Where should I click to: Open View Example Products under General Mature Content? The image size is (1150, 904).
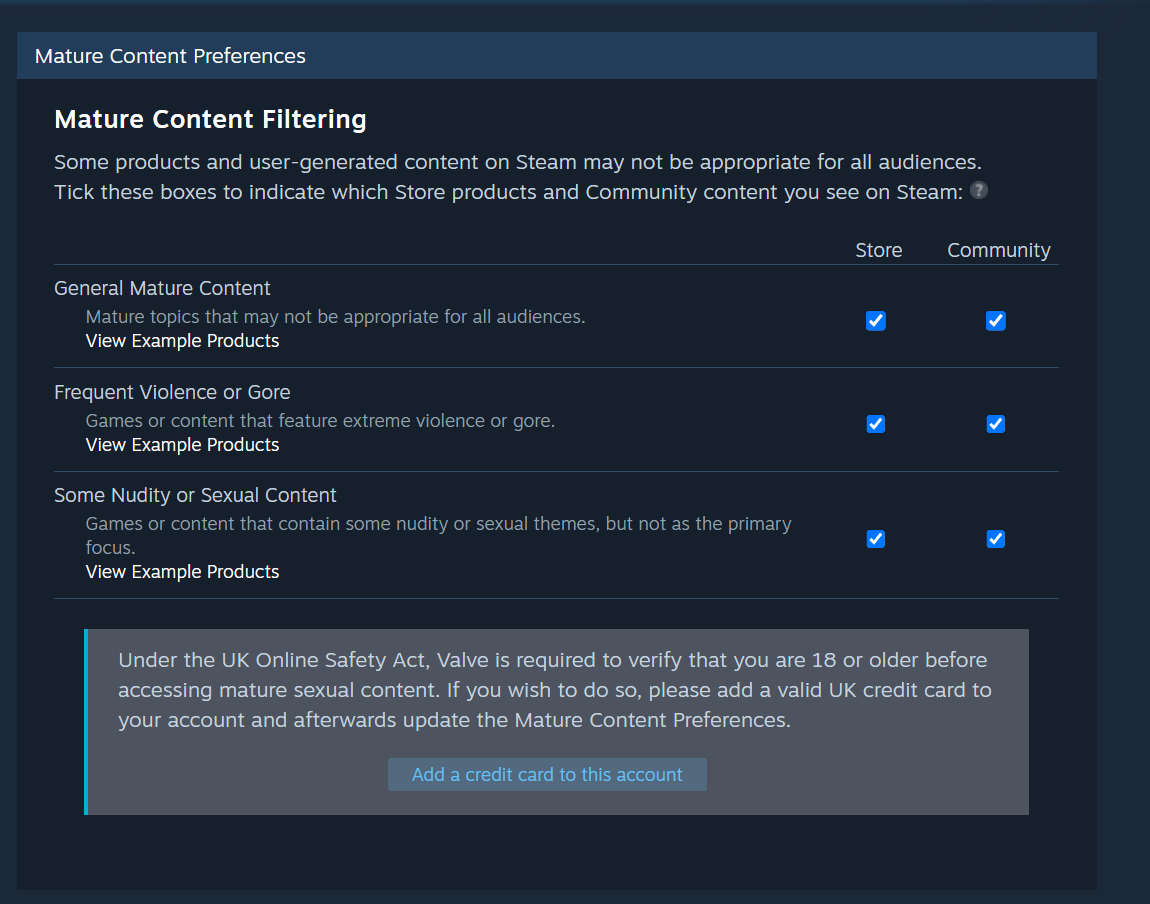182,341
